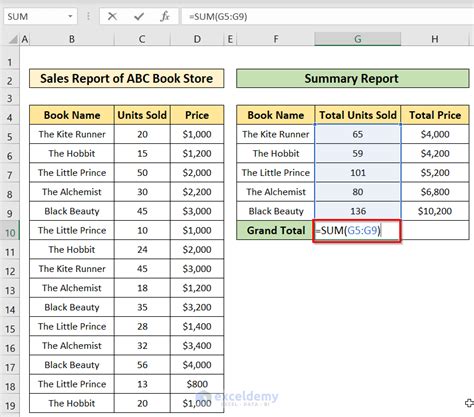The width and height of the screenshot is (474, 417).
Task: Select 'Total Units Sold' header cell
Action: coord(358,115)
